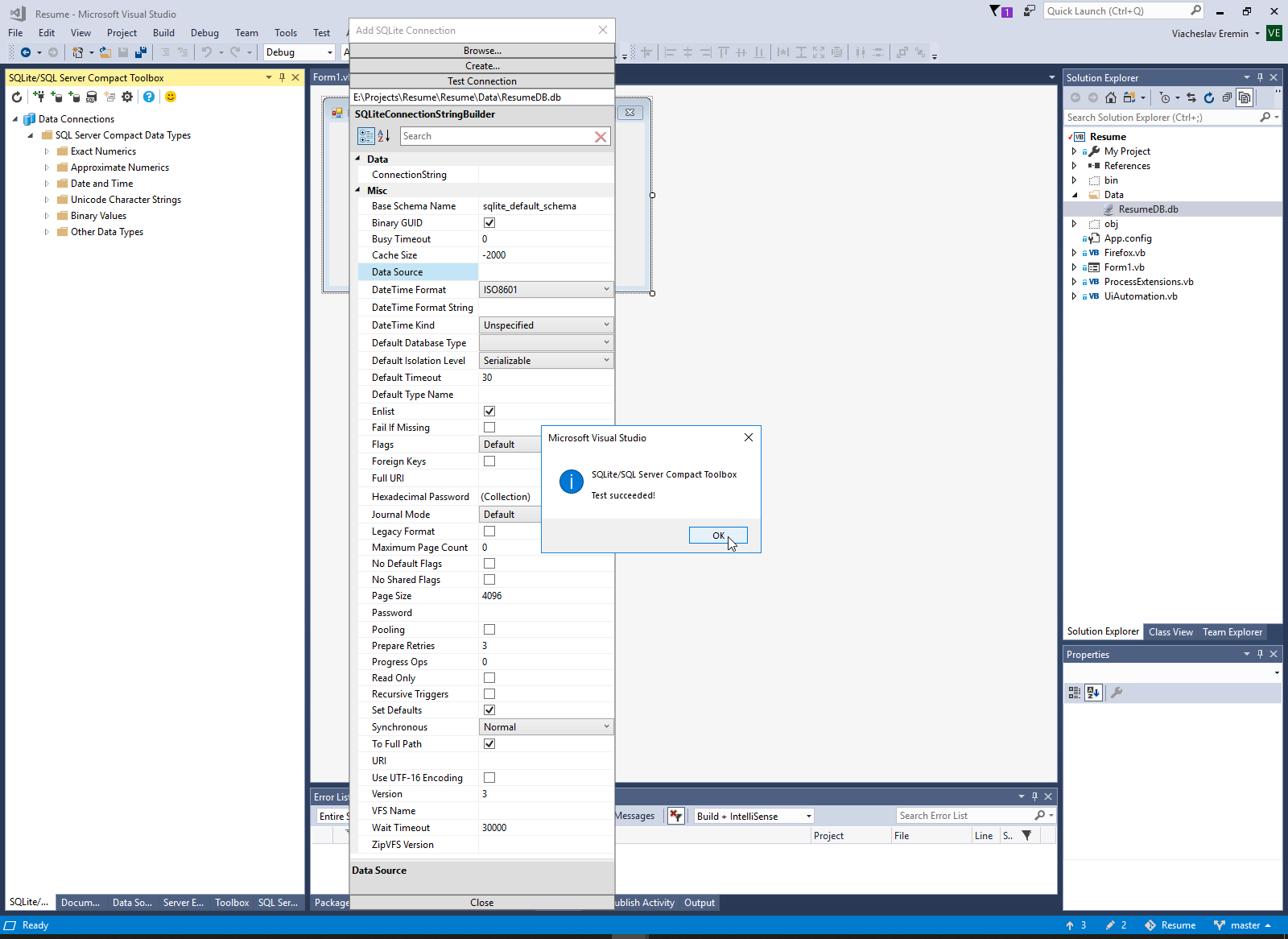Screen dimensions: 1288x939
Task: Open Property Pages wrench in Properties panel
Action: (x=1117, y=693)
